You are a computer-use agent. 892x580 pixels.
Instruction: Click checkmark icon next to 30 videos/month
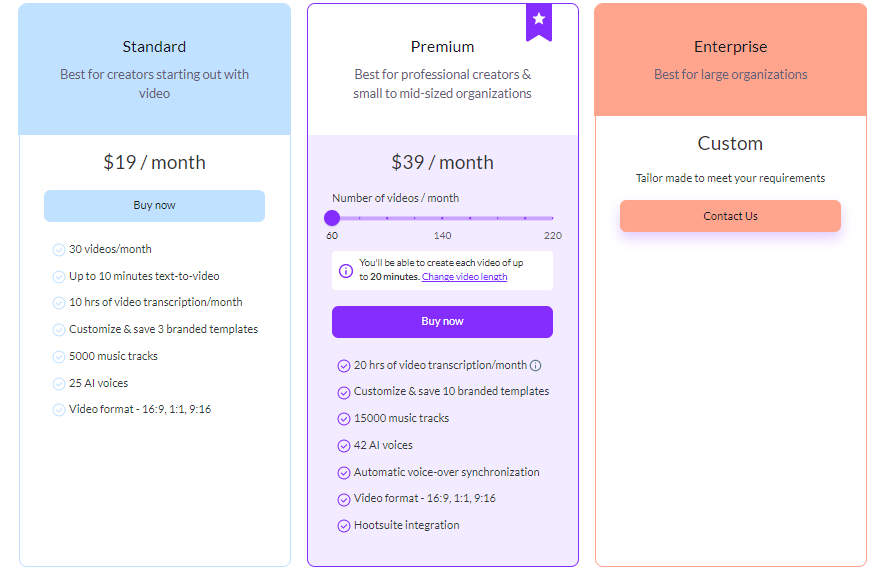coord(59,250)
